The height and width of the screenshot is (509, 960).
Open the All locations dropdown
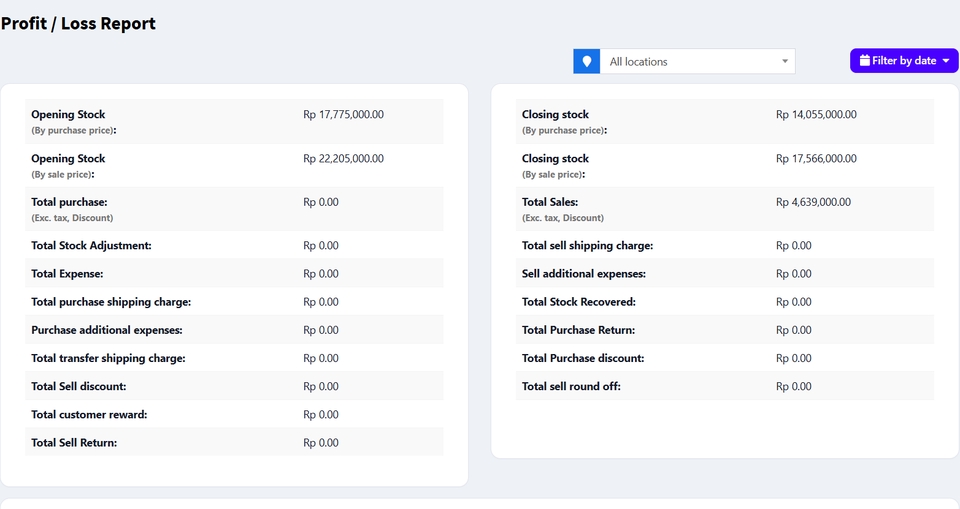(x=697, y=61)
